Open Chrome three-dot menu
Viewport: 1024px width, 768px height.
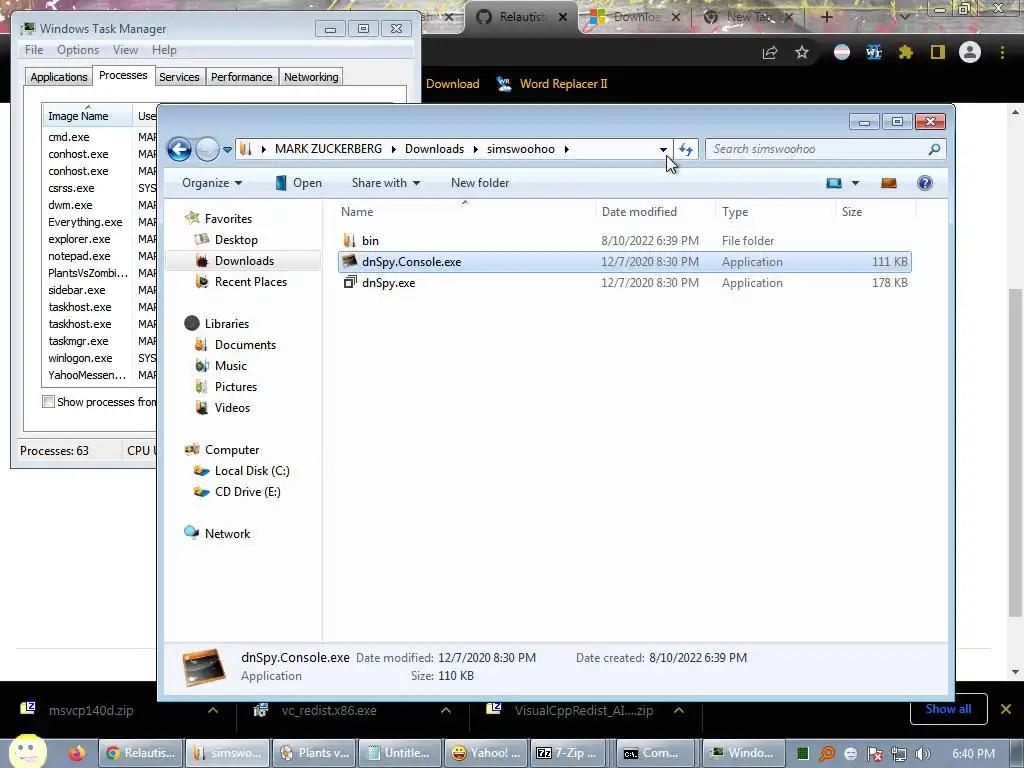pyautogui.click(x=1002, y=52)
